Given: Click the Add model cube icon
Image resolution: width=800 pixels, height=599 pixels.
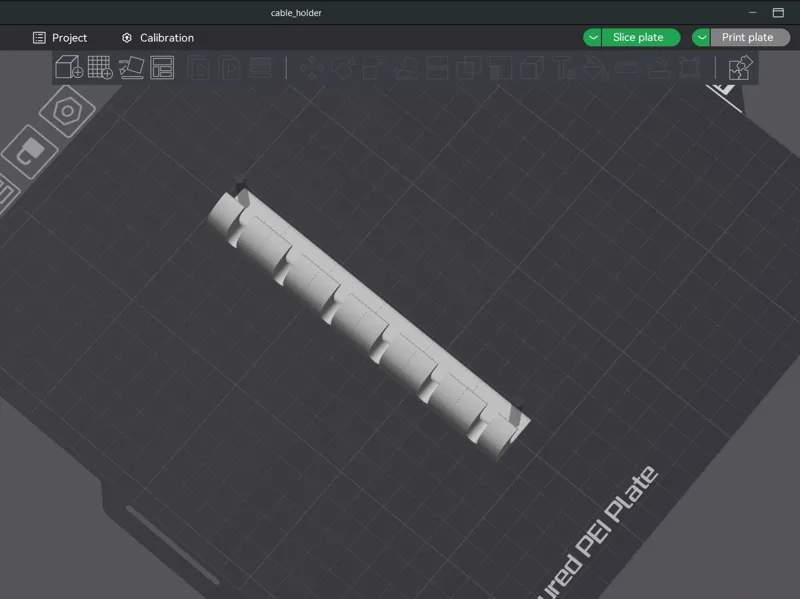Looking at the screenshot, I should click(69, 67).
